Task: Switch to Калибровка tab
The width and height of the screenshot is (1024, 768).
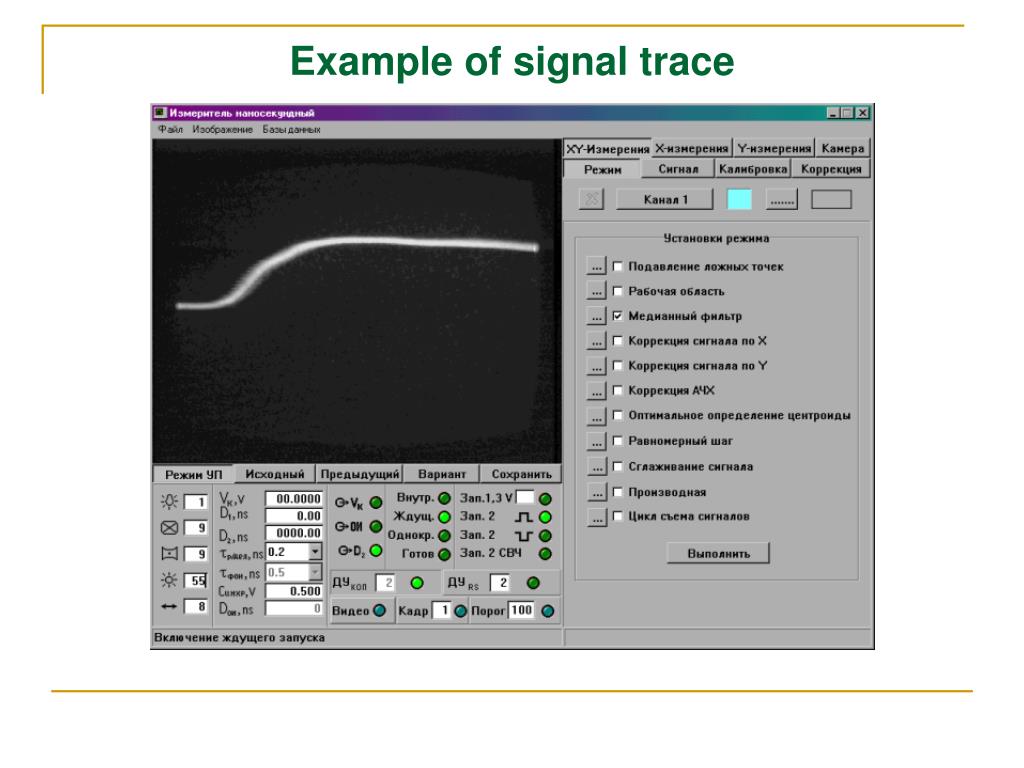Action: (753, 169)
